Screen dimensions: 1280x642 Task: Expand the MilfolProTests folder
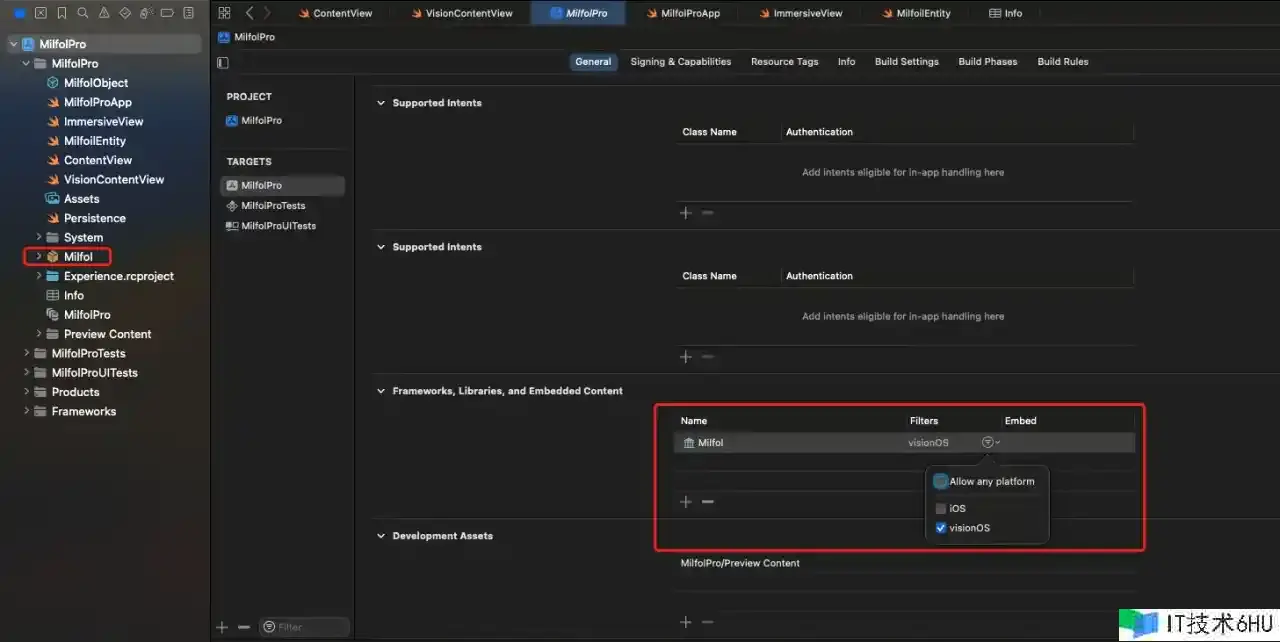tap(26, 353)
